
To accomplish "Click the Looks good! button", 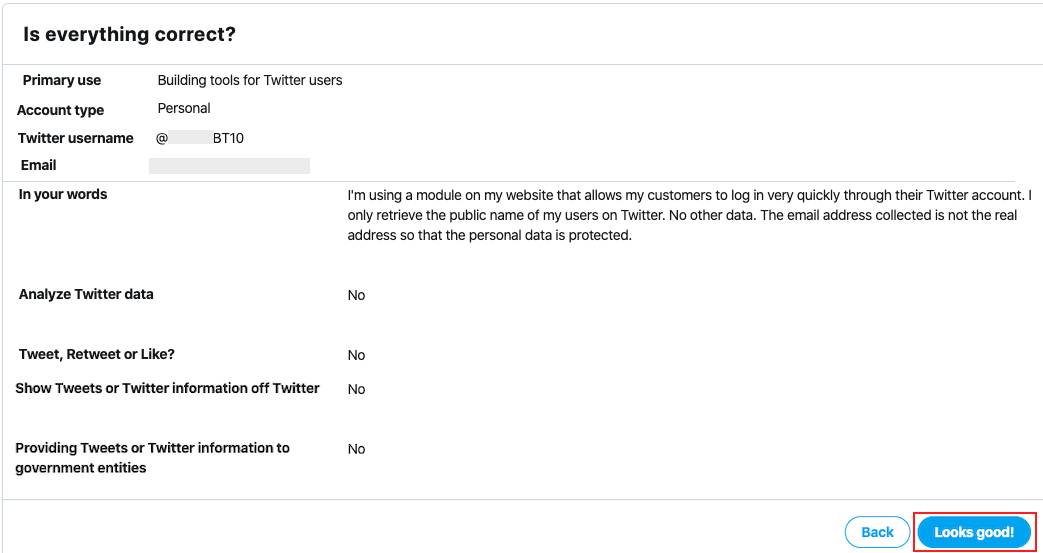I will (974, 532).
